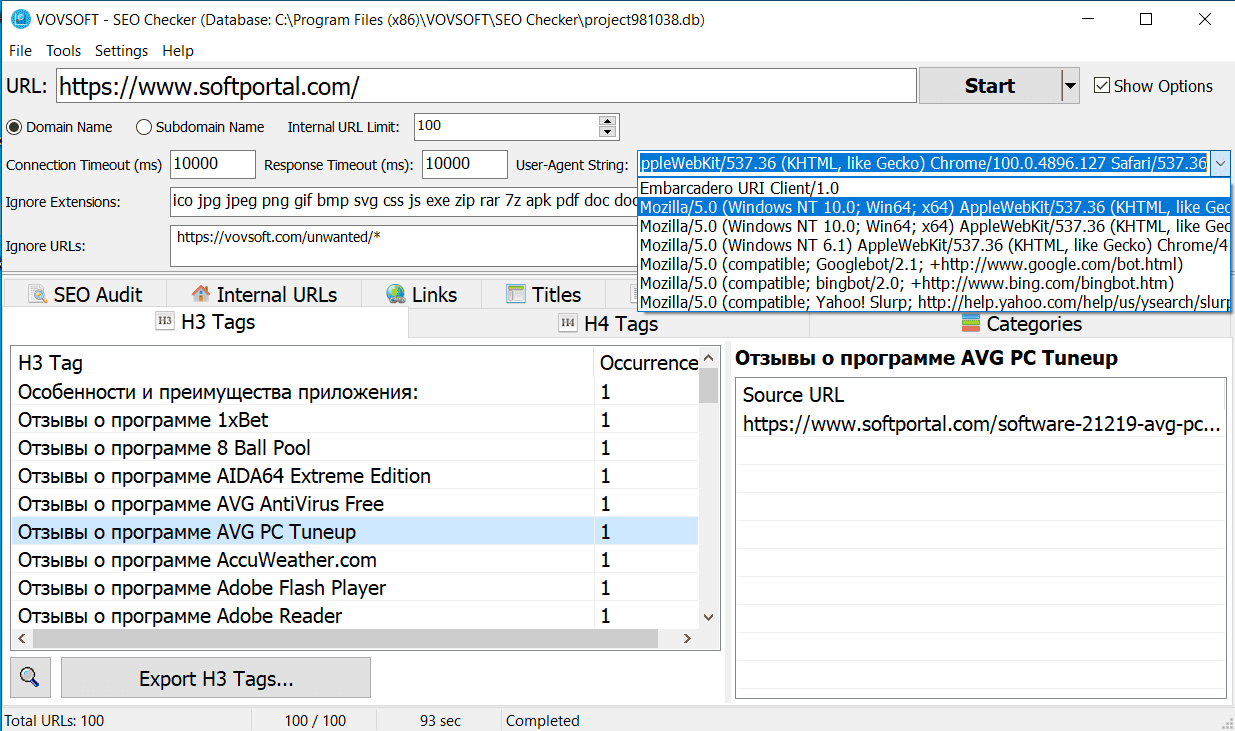Click the magnifier search icon button
This screenshot has width=1235, height=731.
(x=30, y=677)
